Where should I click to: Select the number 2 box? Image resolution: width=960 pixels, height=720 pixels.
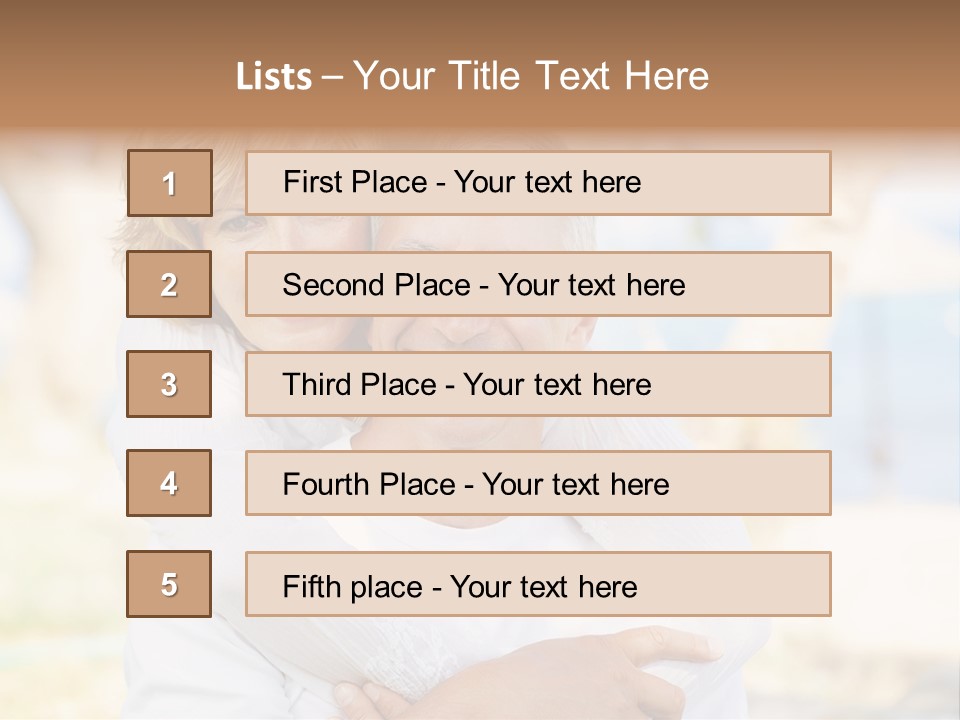(169, 284)
